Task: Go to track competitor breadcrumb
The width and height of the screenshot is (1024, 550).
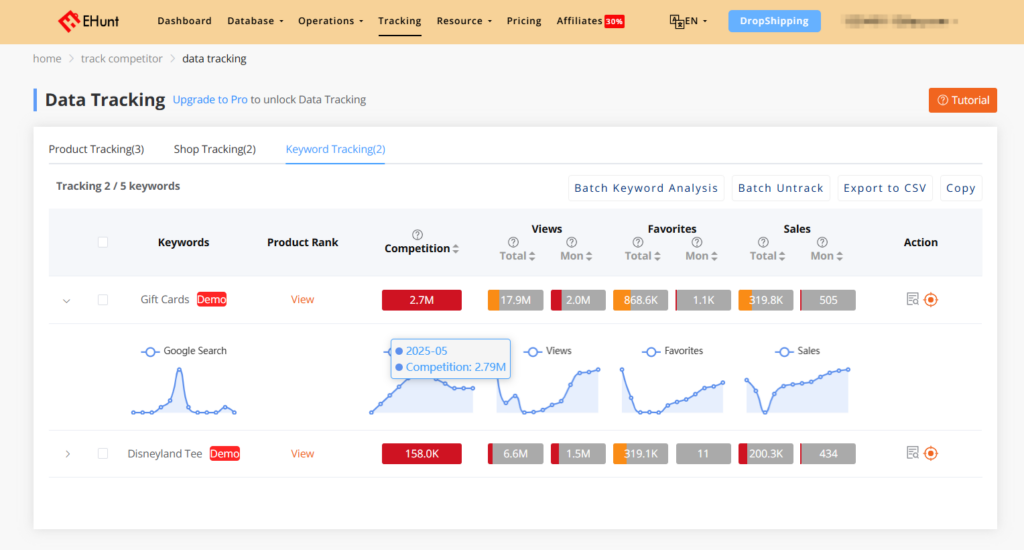Action: [x=121, y=58]
